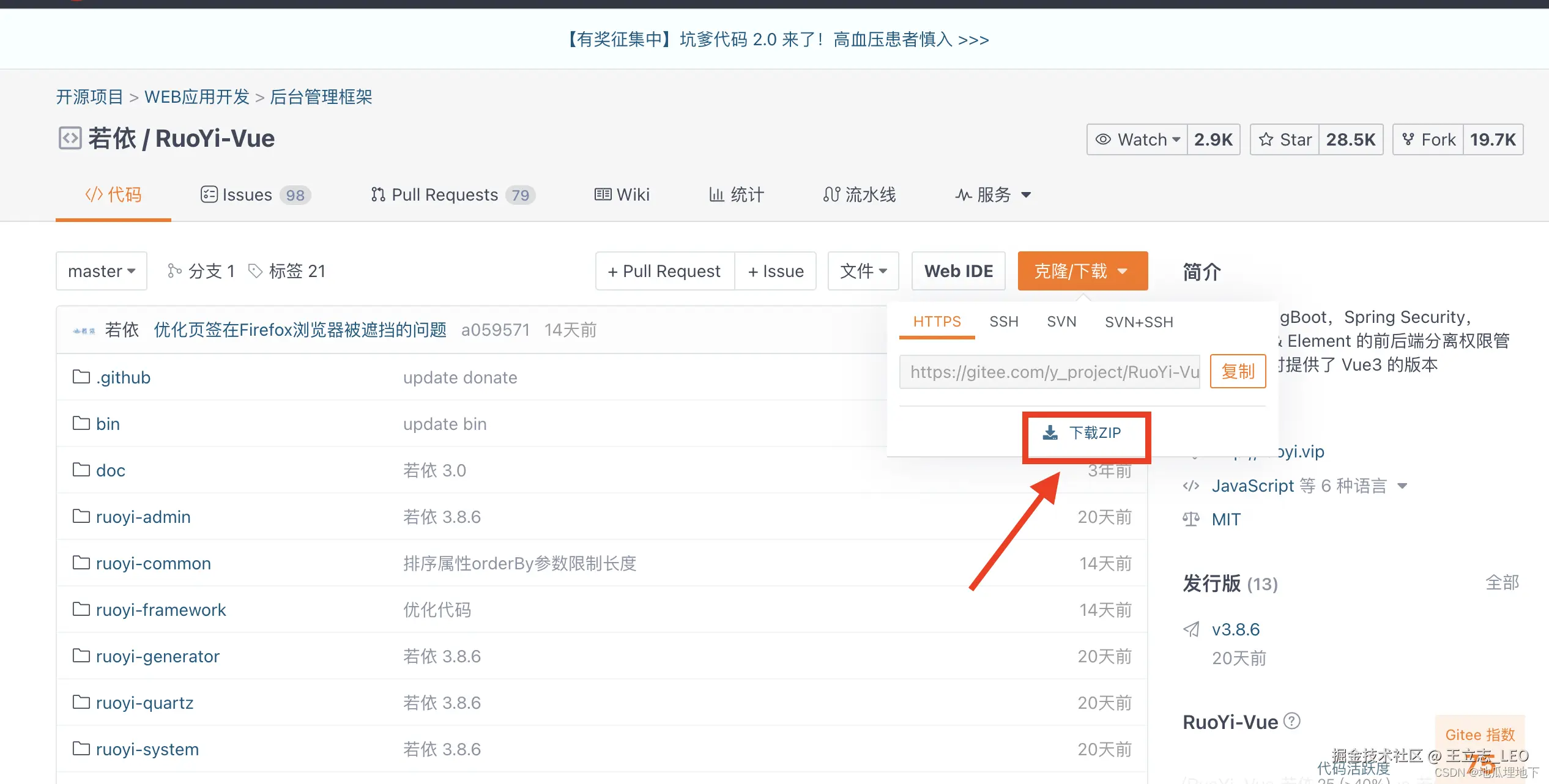The width and height of the screenshot is (1549, 784).
Task: Click the download ZIP icon
Action: point(1050,433)
